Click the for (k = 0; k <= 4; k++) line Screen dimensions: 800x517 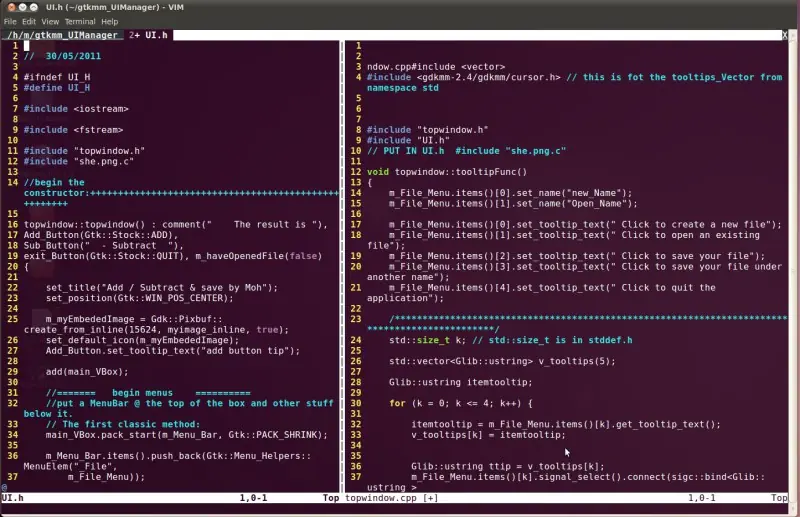tap(461, 403)
